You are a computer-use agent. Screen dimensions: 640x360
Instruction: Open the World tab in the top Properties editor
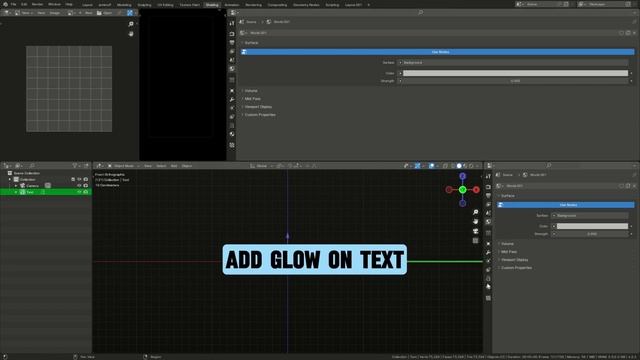coord(232,69)
